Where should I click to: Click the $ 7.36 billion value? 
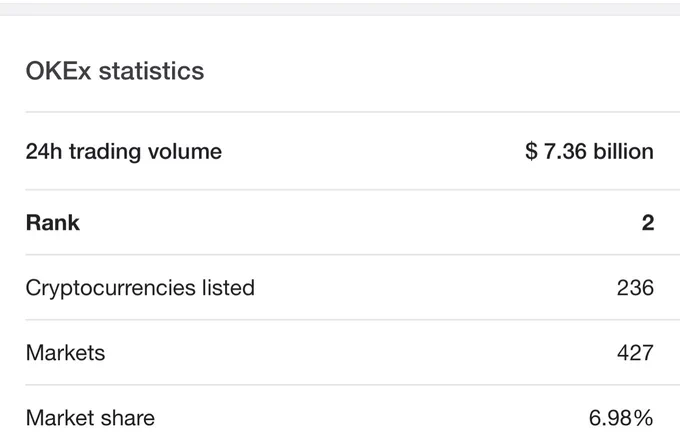[x=589, y=151]
